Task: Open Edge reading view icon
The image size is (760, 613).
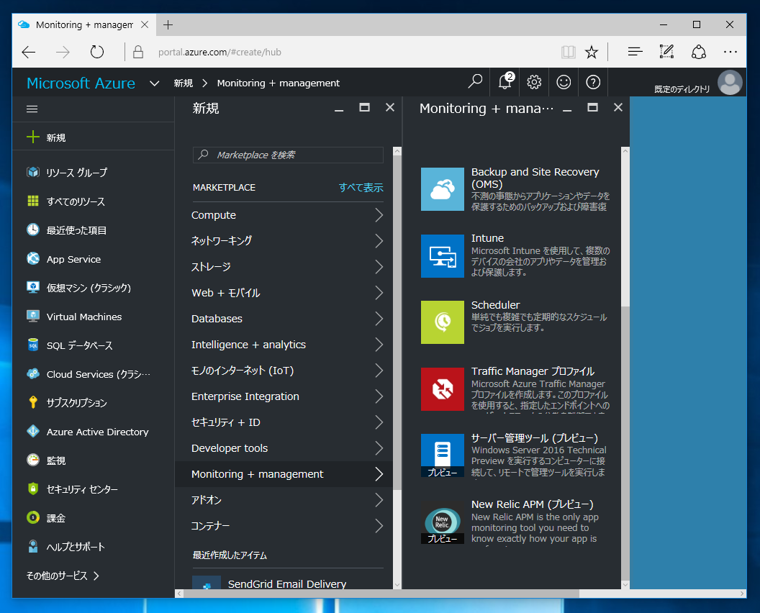Action: pyautogui.click(x=568, y=52)
